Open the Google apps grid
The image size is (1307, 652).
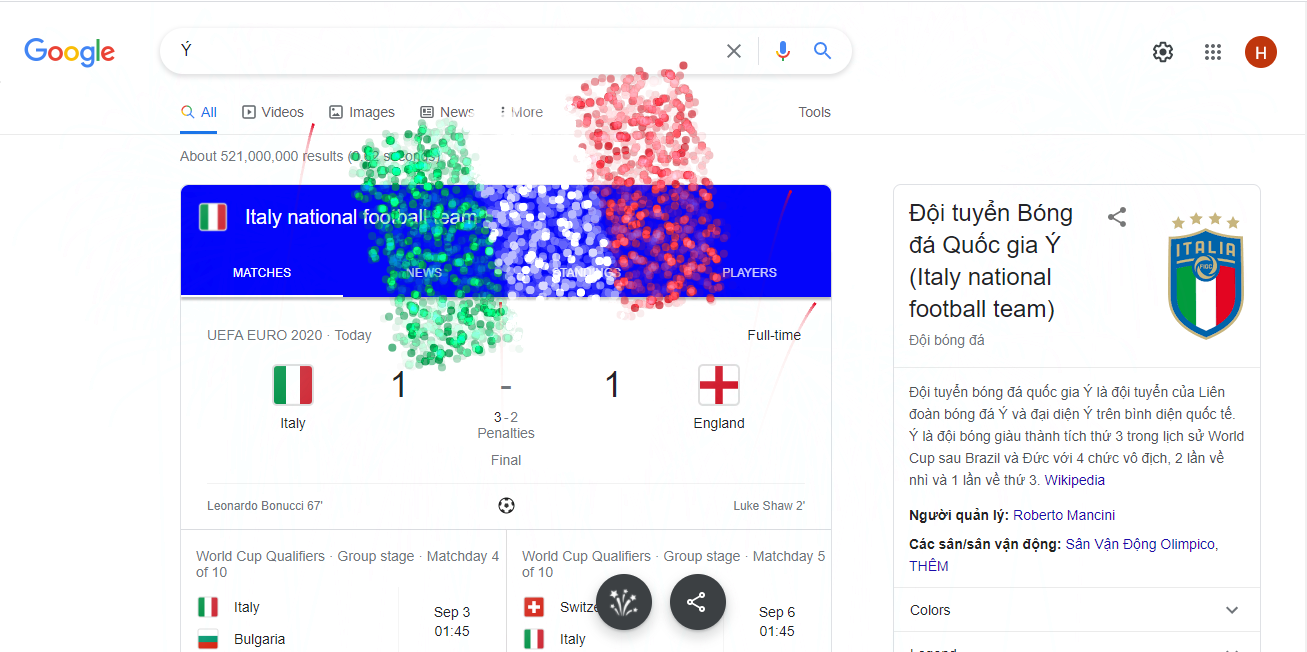click(1213, 52)
